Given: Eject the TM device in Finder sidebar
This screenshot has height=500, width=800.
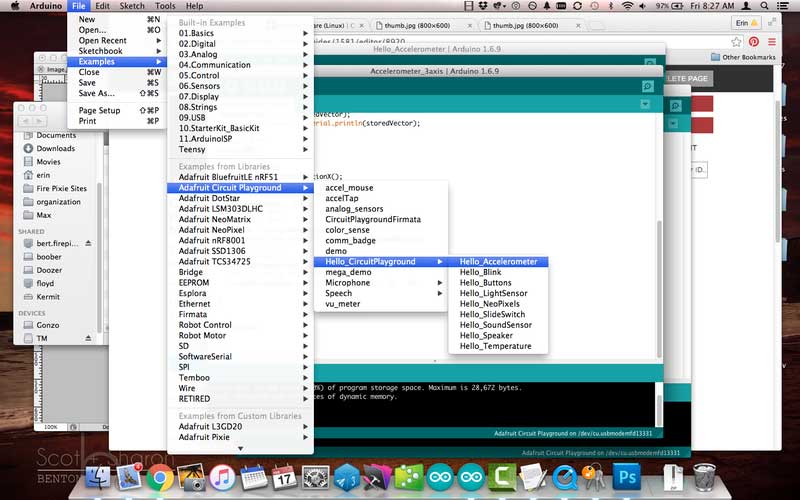Looking at the screenshot, I should point(88,338).
